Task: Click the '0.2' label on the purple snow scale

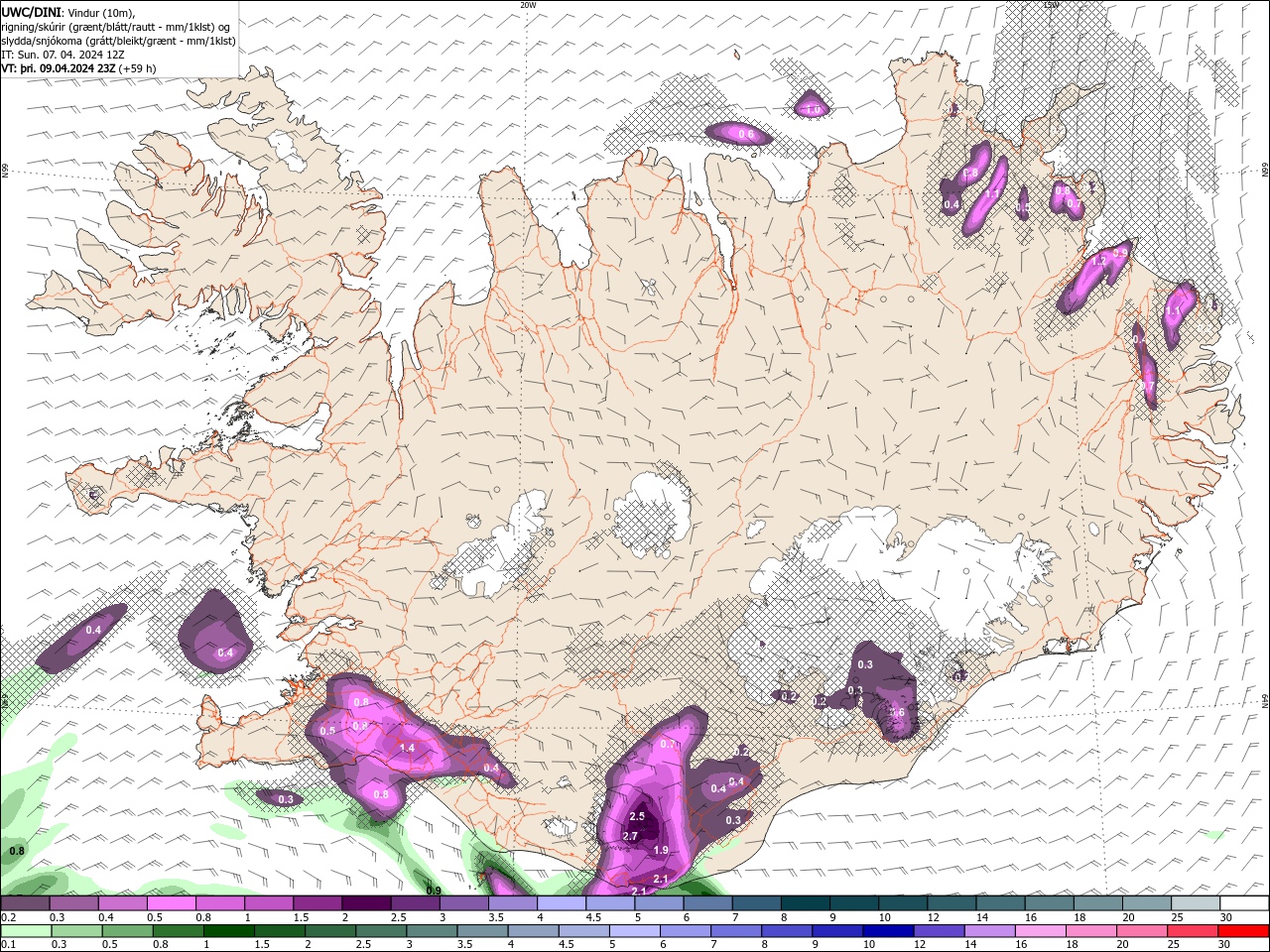Action: [x=9, y=917]
